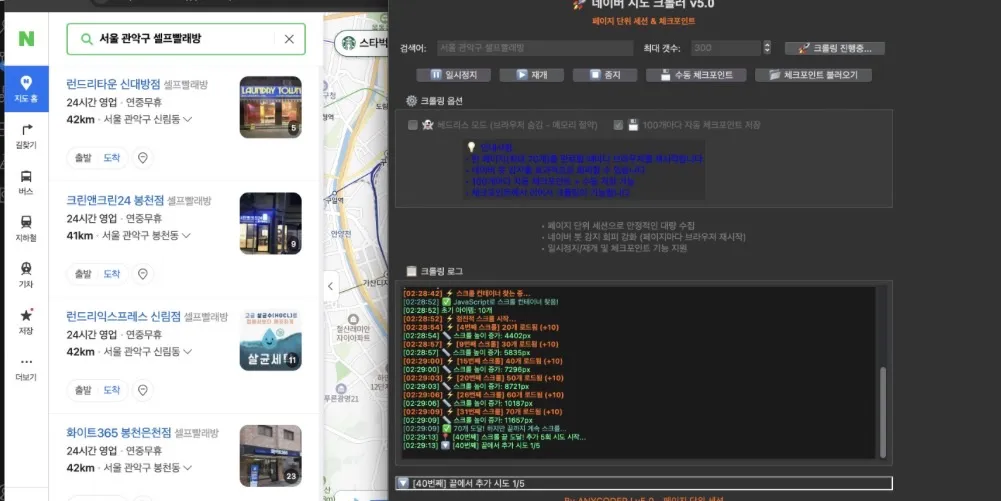Click the crawling log scrollbar thumb
The image size is (1001, 501).
click(x=883, y=412)
